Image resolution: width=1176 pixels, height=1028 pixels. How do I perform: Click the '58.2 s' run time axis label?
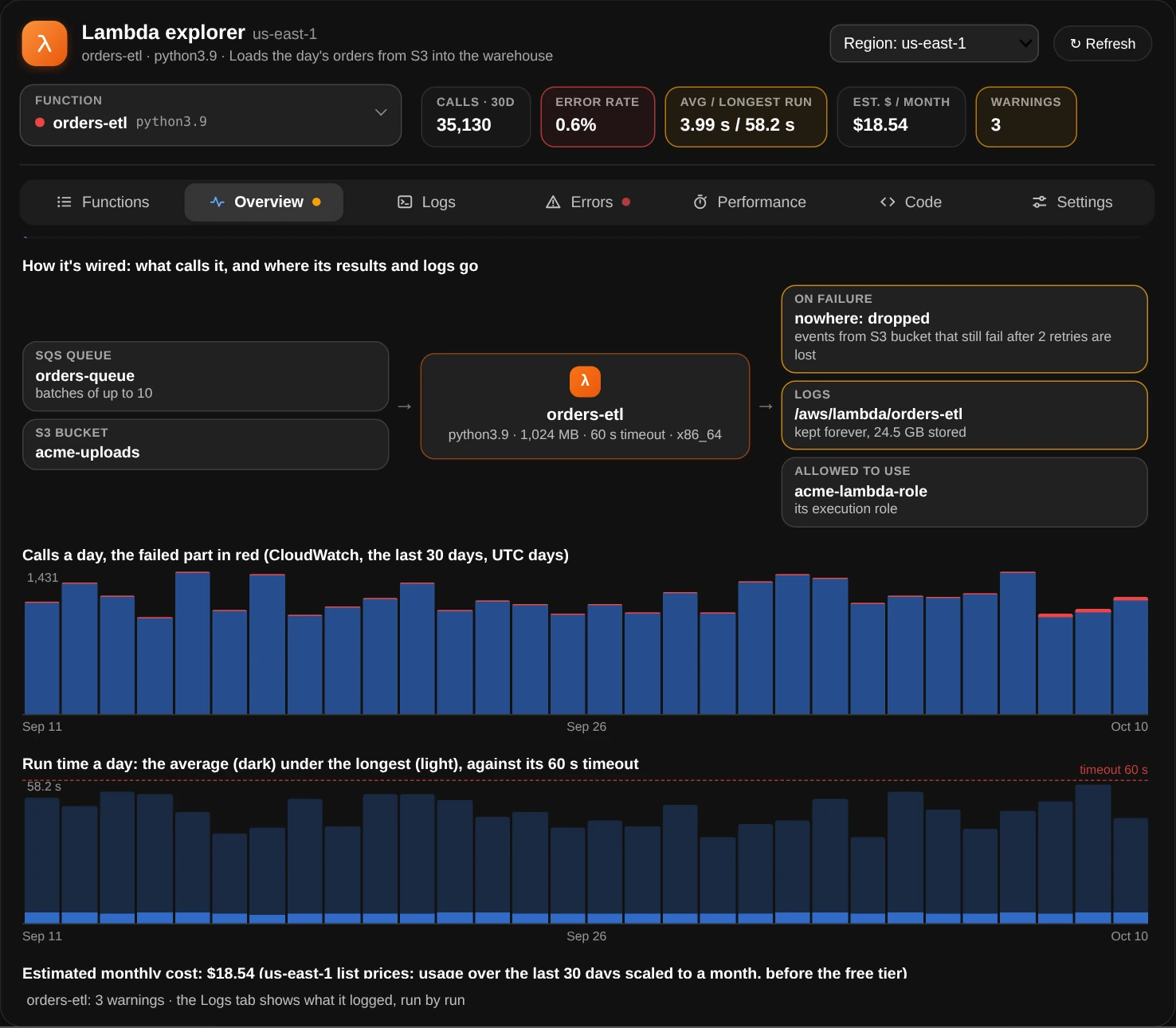pos(44,787)
